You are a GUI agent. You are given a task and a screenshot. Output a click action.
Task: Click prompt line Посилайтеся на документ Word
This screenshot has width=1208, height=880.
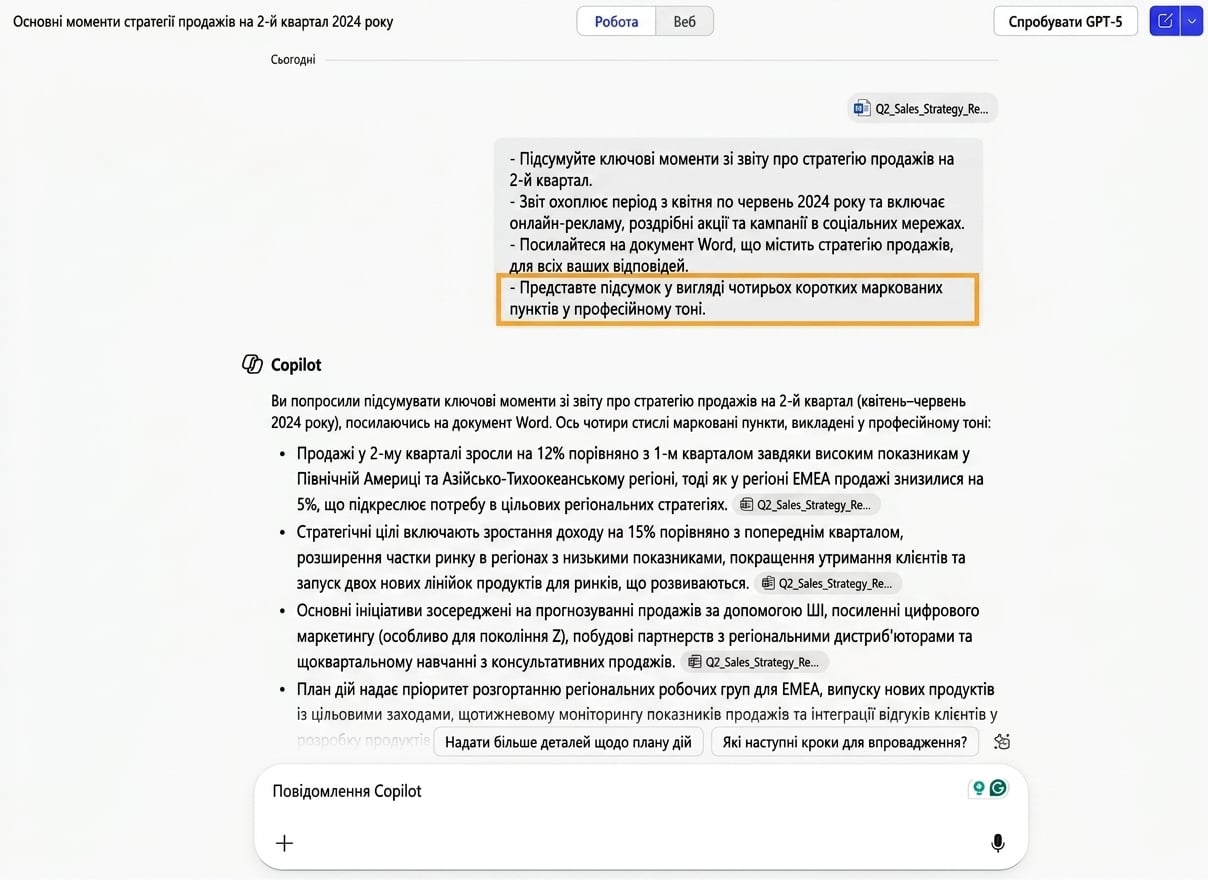coord(731,256)
